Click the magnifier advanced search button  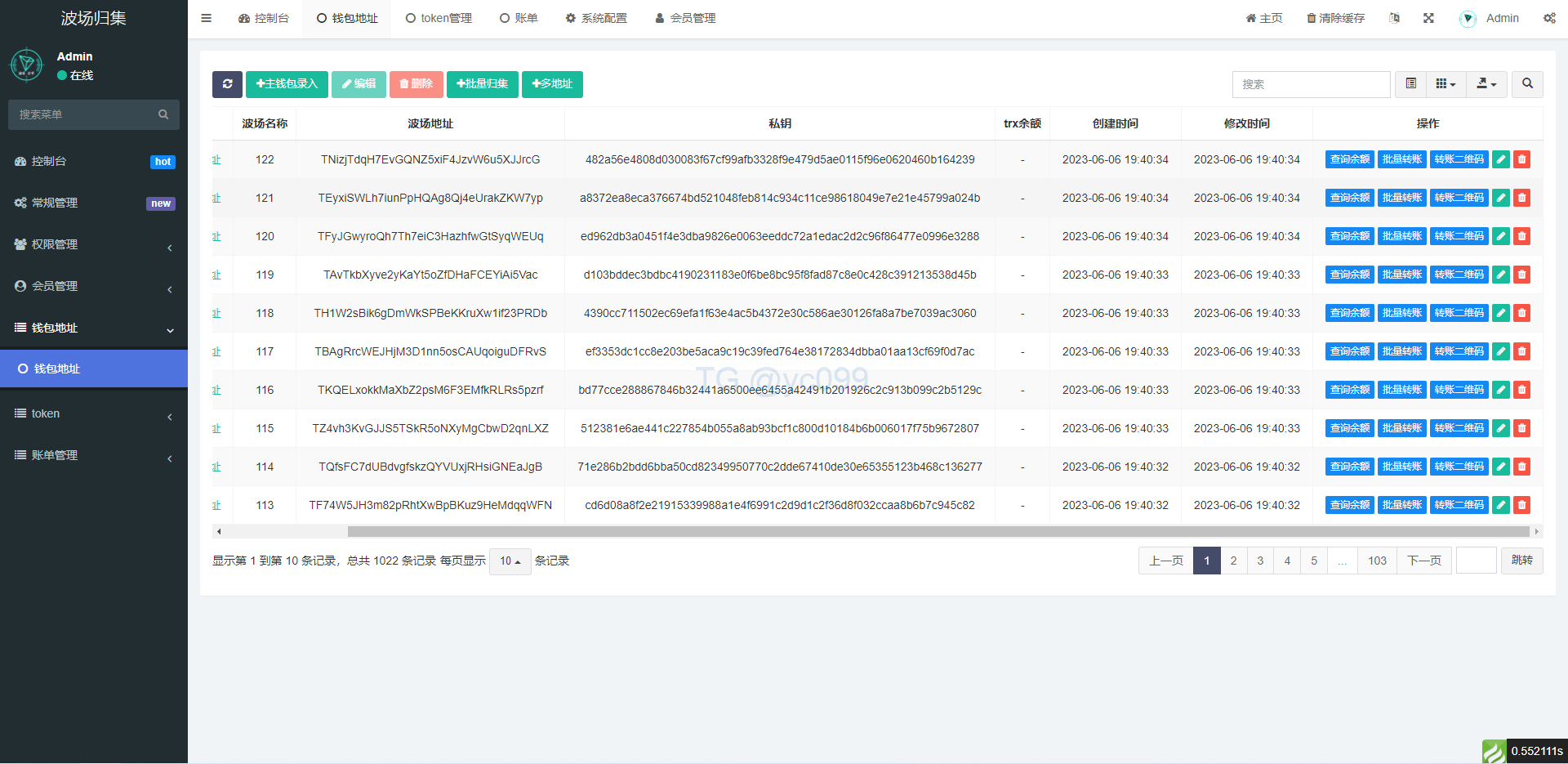(1527, 84)
